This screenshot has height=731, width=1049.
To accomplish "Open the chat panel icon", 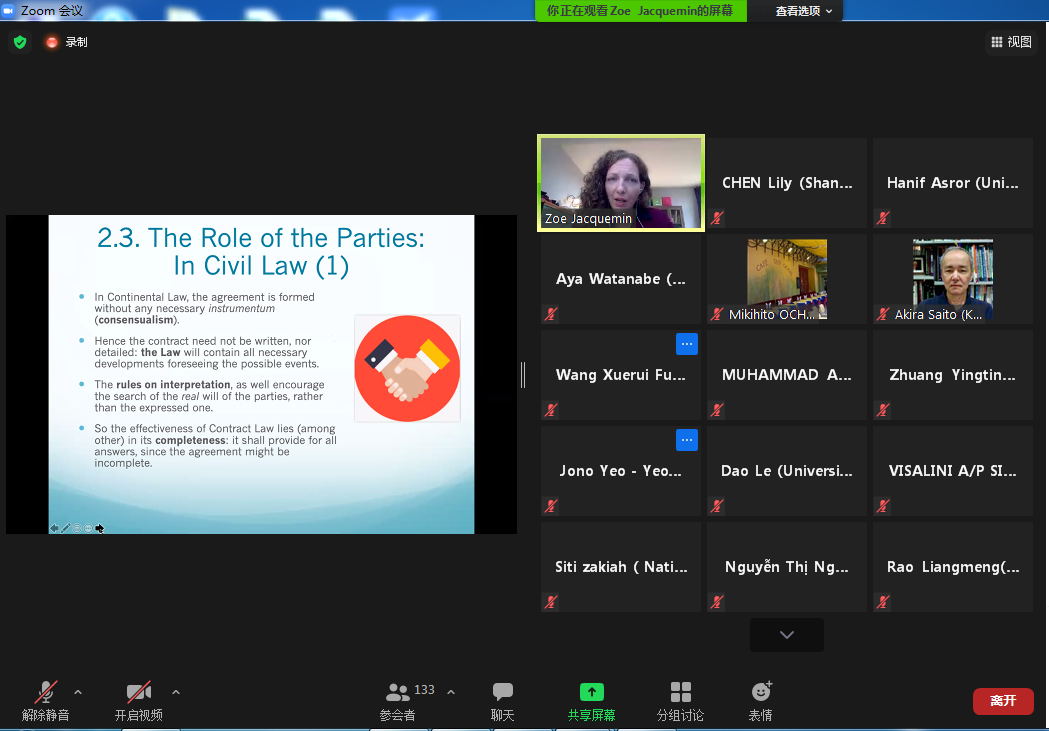I will [503, 693].
